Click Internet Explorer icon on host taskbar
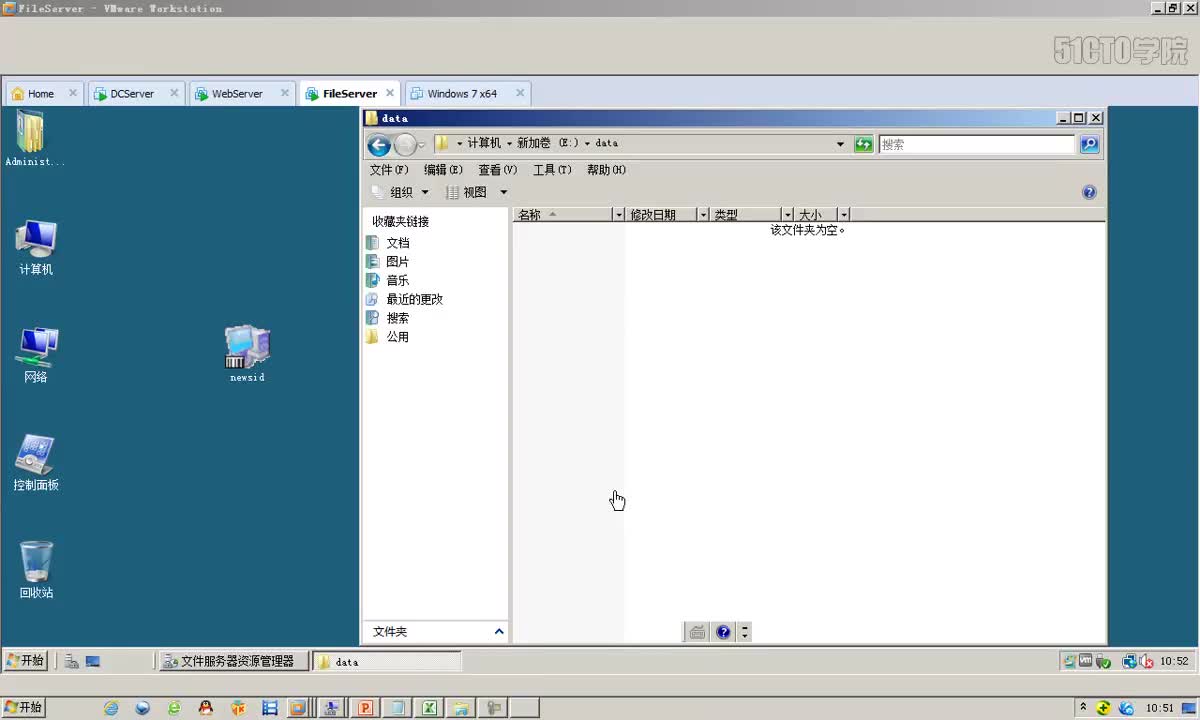1200x720 pixels. point(111,708)
